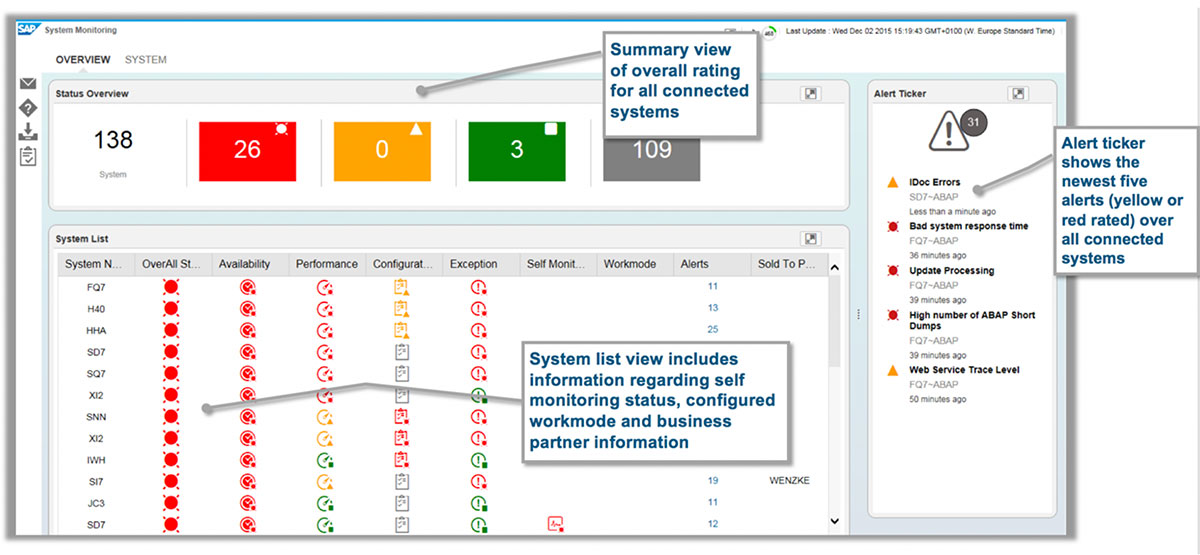Image resolution: width=1200 pixels, height=555 pixels.
Task: Click HHA exception status icon
Action: (479, 330)
